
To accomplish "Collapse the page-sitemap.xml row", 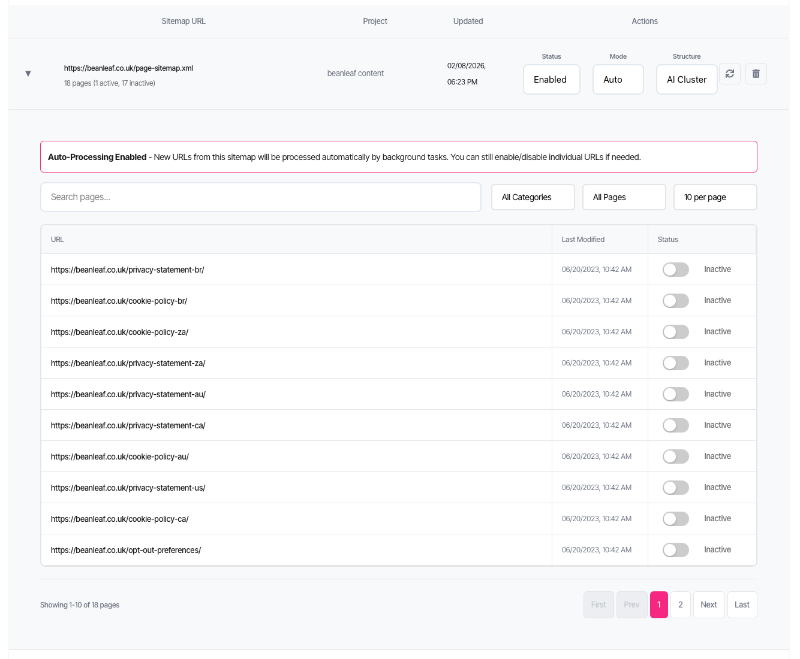I will 28,73.
